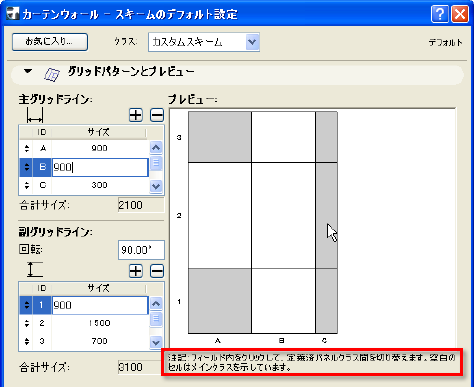This screenshot has width=474, height=387.
Task: Click the reorder handle for main row B
Action: coord(27,167)
